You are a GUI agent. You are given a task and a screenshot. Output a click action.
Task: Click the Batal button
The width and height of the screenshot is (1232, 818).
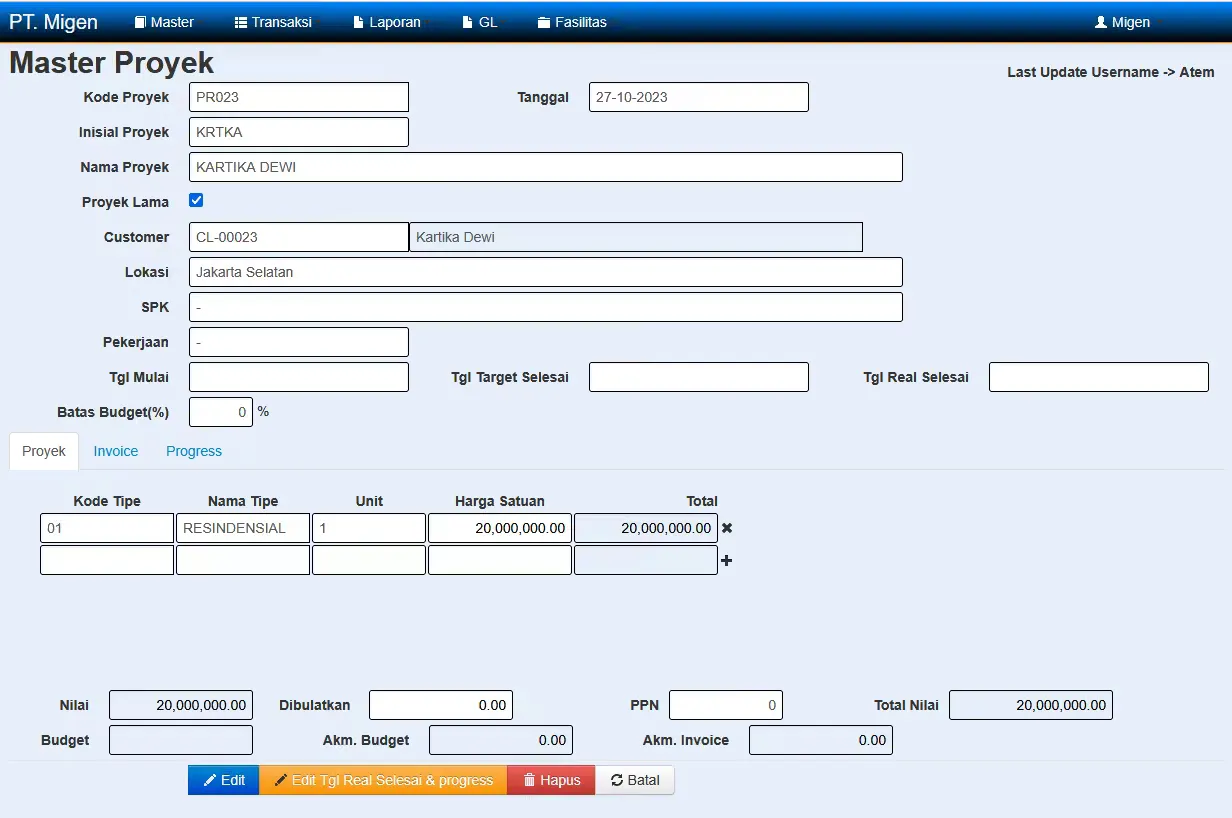pos(635,780)
